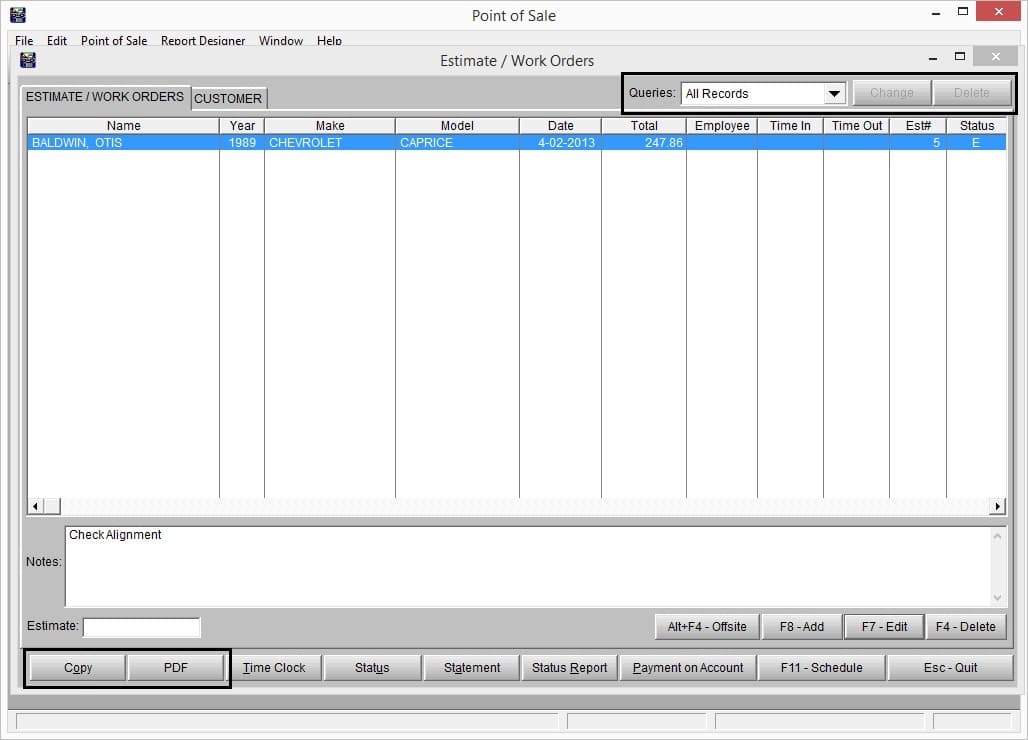Click the horizontal scrollbar right arrow
Viewport: 1028px width, 740px height.
(x=997, y=507)
